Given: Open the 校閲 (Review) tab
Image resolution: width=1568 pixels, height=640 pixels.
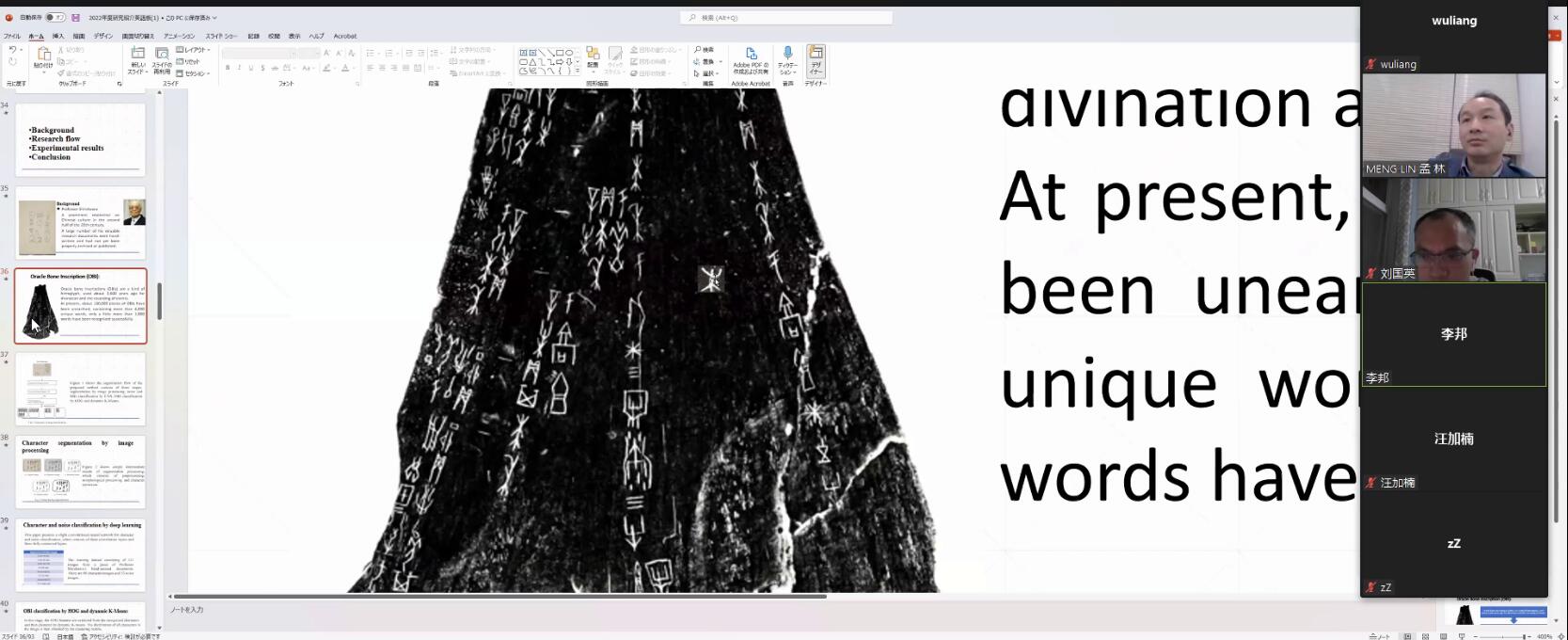Looking at the screenshot, I should coord(274,36).
